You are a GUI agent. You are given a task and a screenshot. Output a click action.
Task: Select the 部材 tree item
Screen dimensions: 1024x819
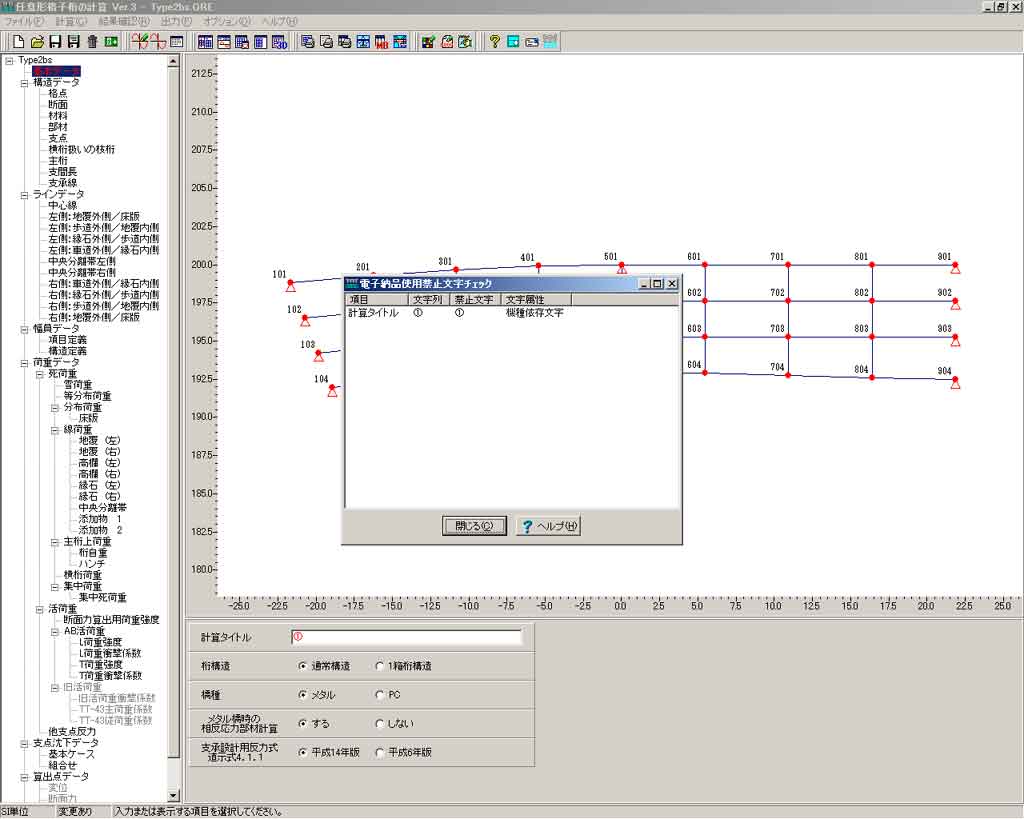tap(57, 127)
